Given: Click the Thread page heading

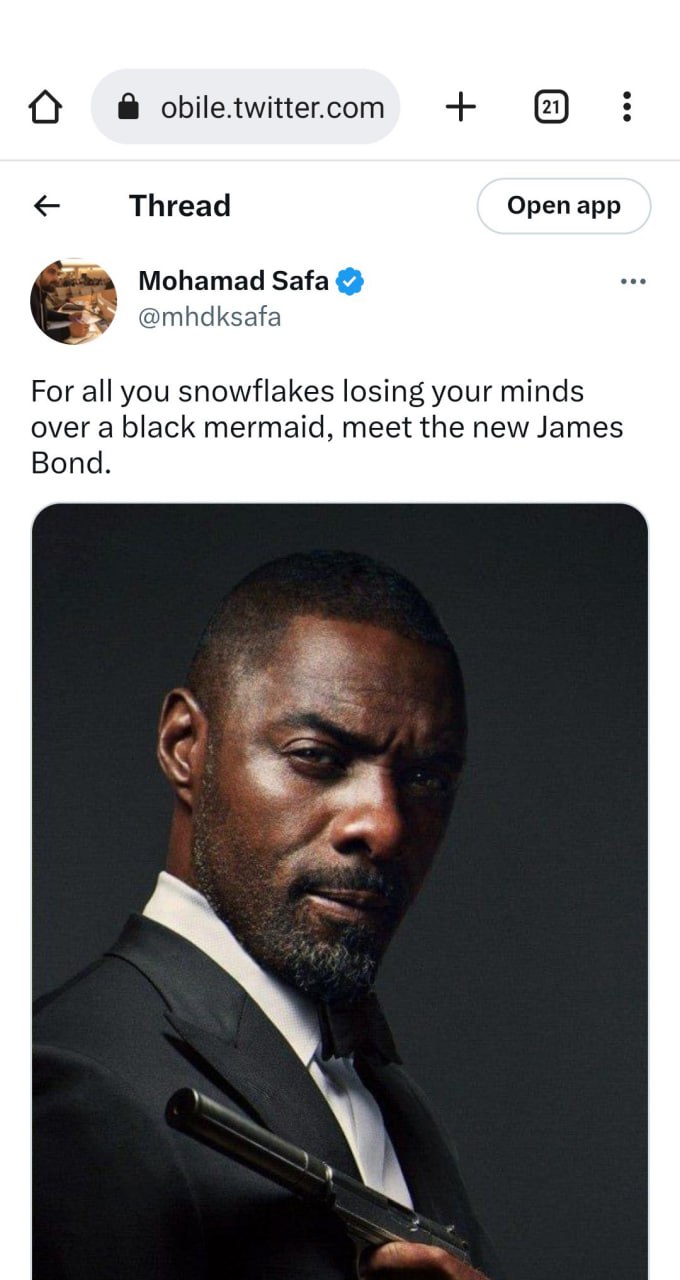Looking at the screenshot, I should point(180,206).
